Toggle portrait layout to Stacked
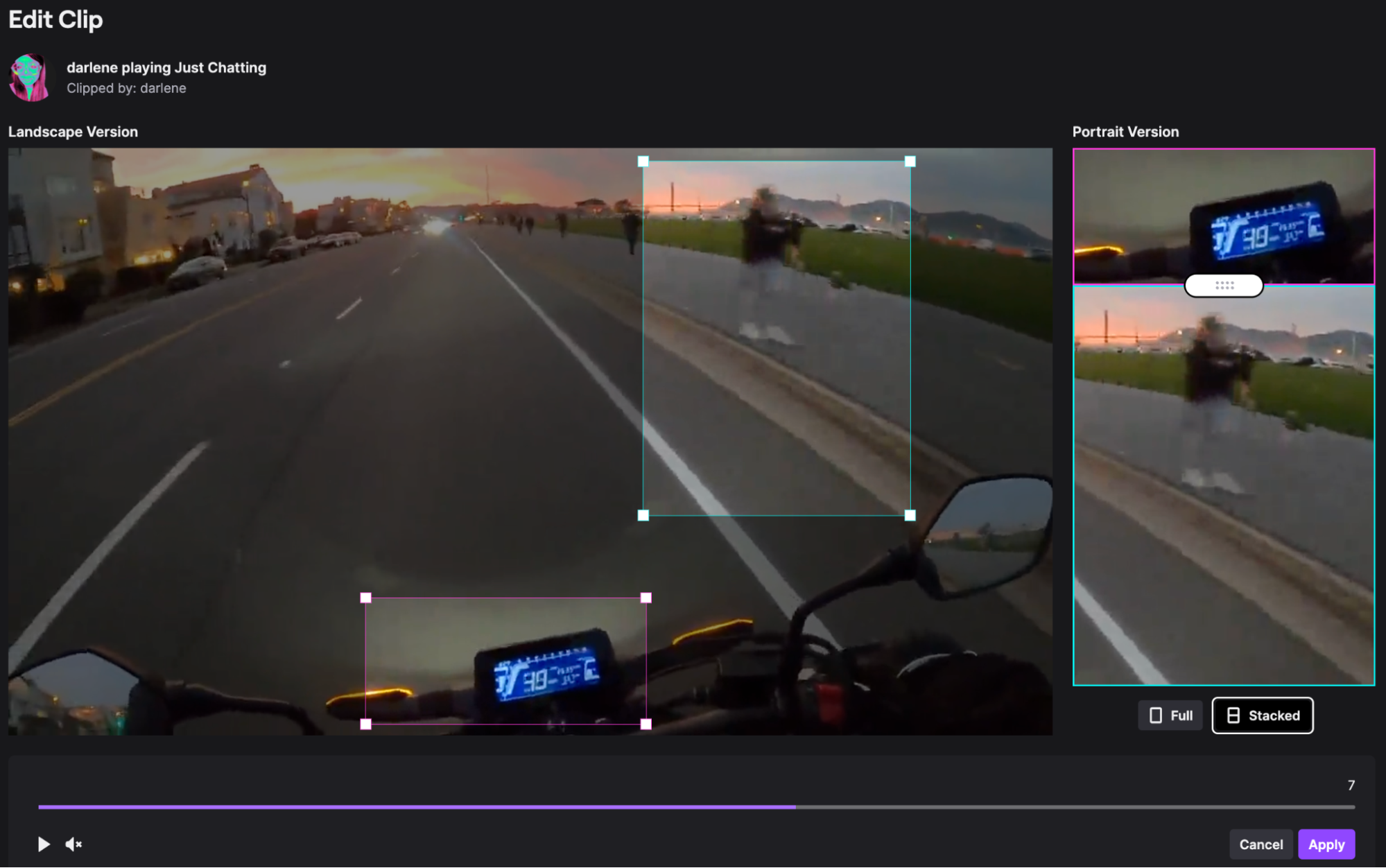Screen dimensions: 1386x868 pyautogui.click(x=1262, y=715)
